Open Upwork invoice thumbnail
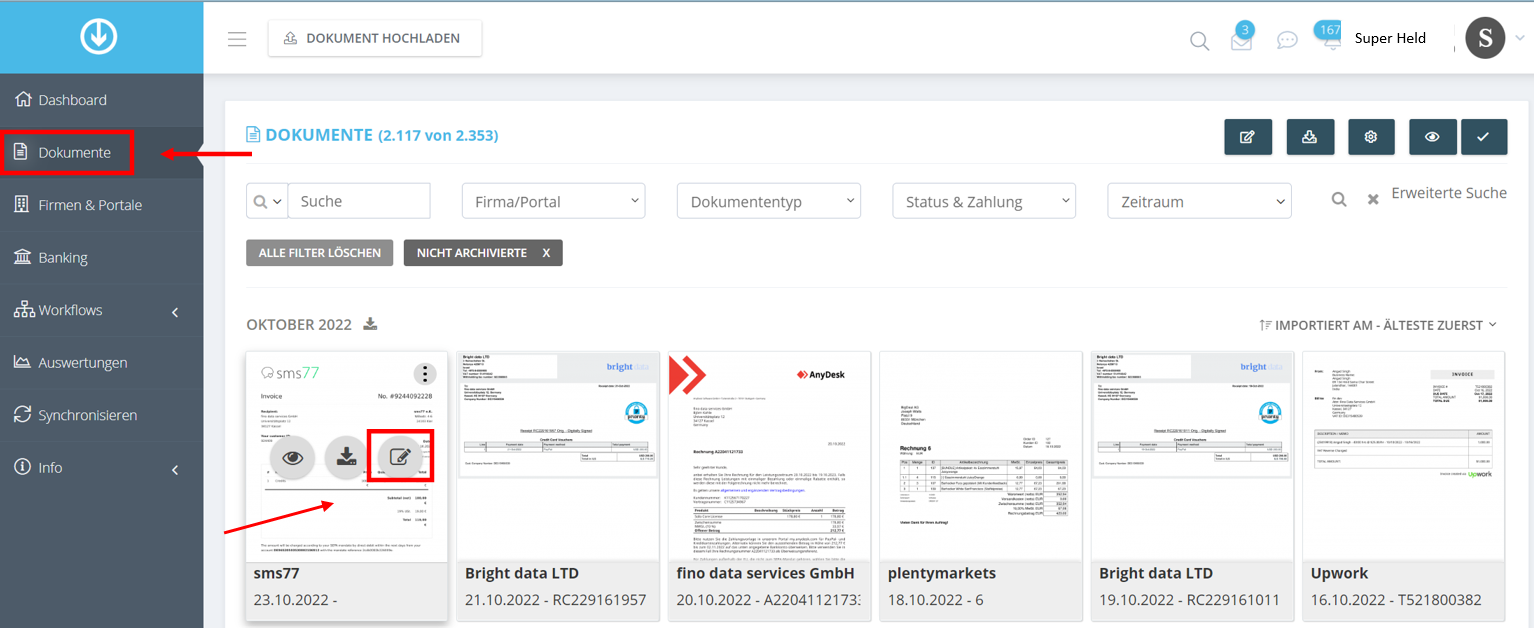The height and width of the screenshot is (628, 1534). click(x=1404, y=455)
